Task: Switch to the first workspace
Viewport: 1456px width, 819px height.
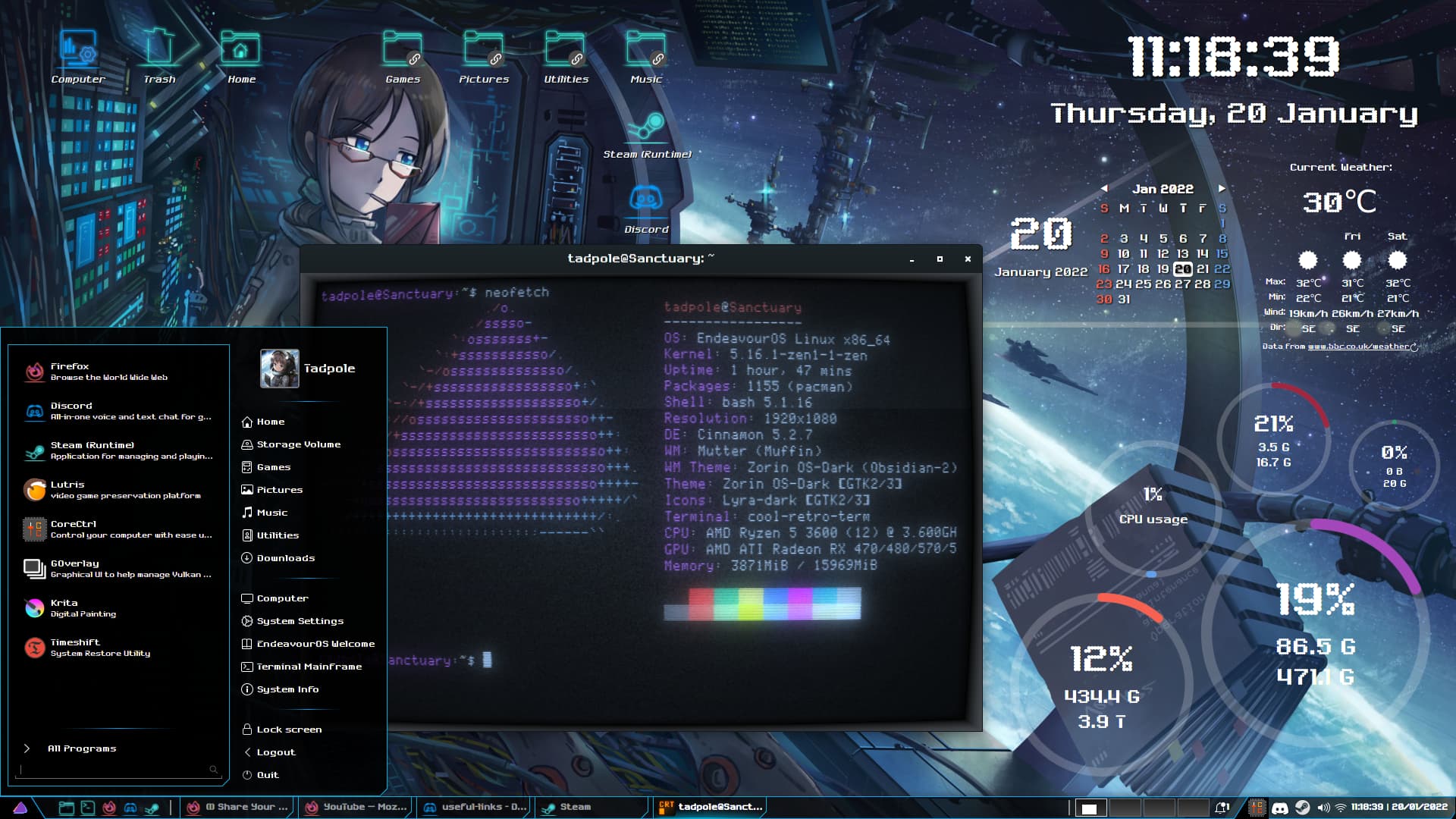Action: tap(1090, 808)
